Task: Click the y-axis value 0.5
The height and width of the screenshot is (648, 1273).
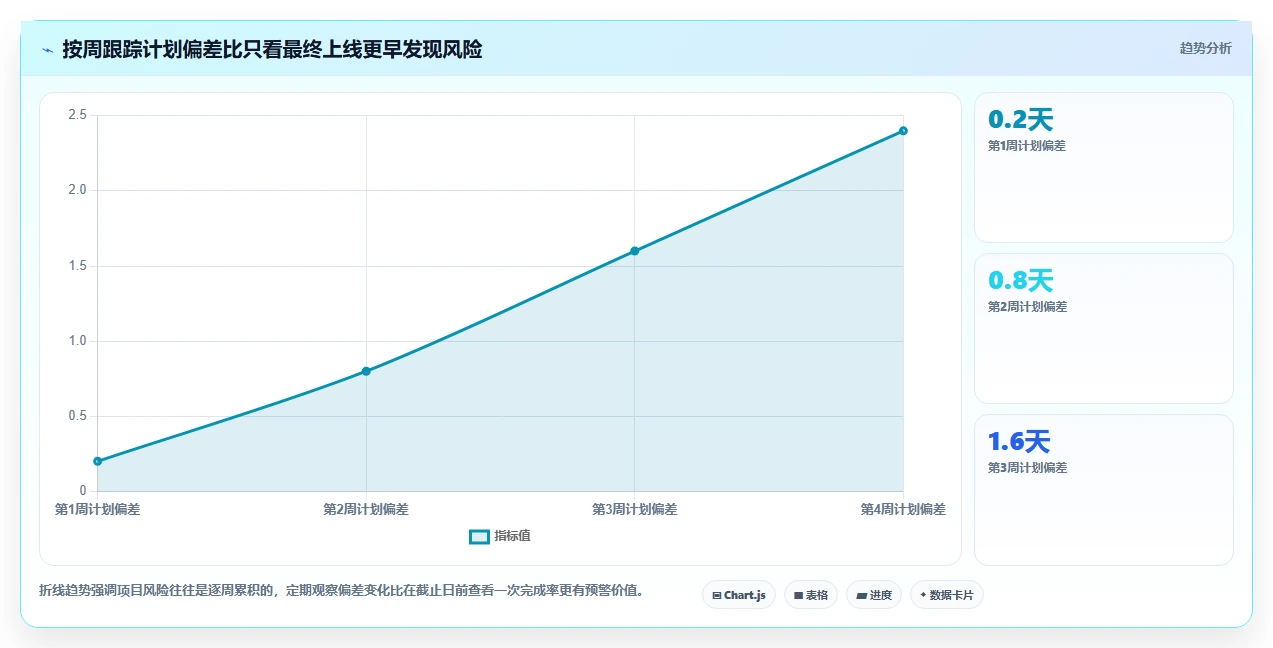Action: coord(77,416)
